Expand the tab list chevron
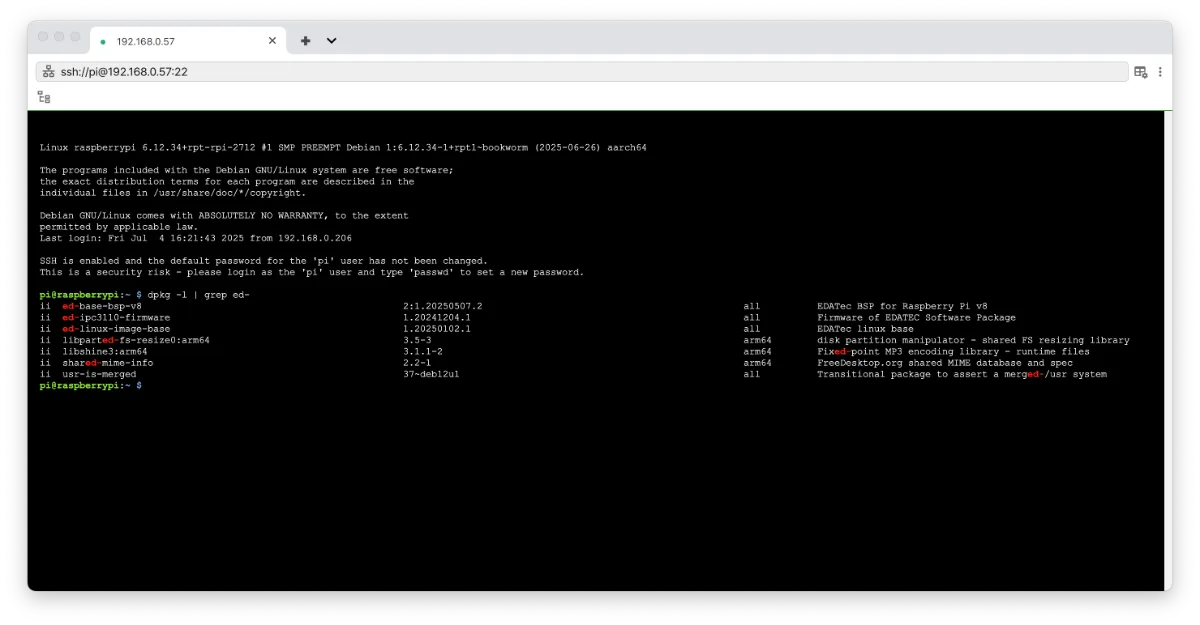 (331, 41)
